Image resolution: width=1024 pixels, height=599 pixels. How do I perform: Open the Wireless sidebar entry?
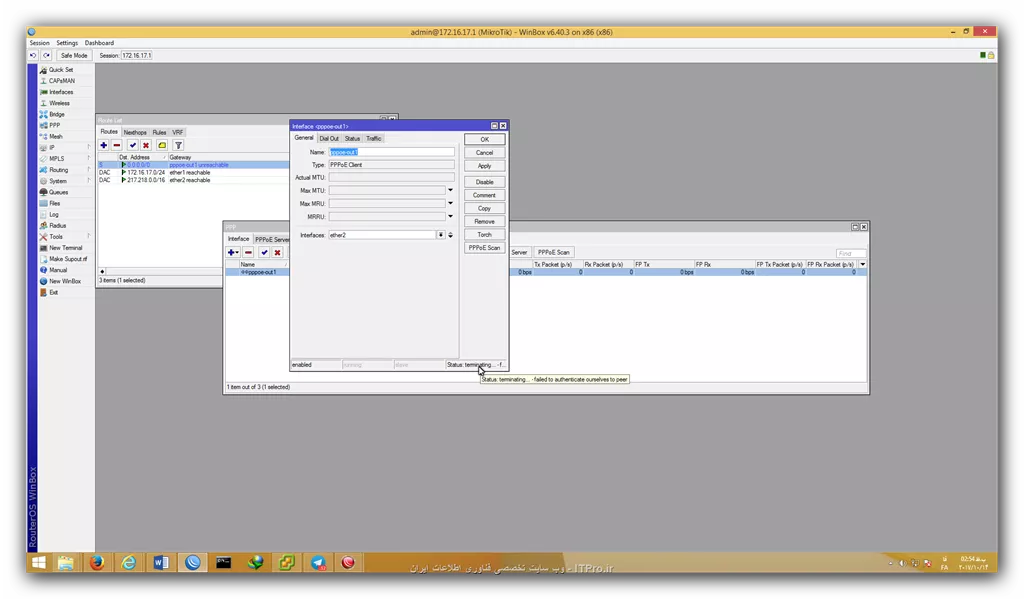(59, 103)
